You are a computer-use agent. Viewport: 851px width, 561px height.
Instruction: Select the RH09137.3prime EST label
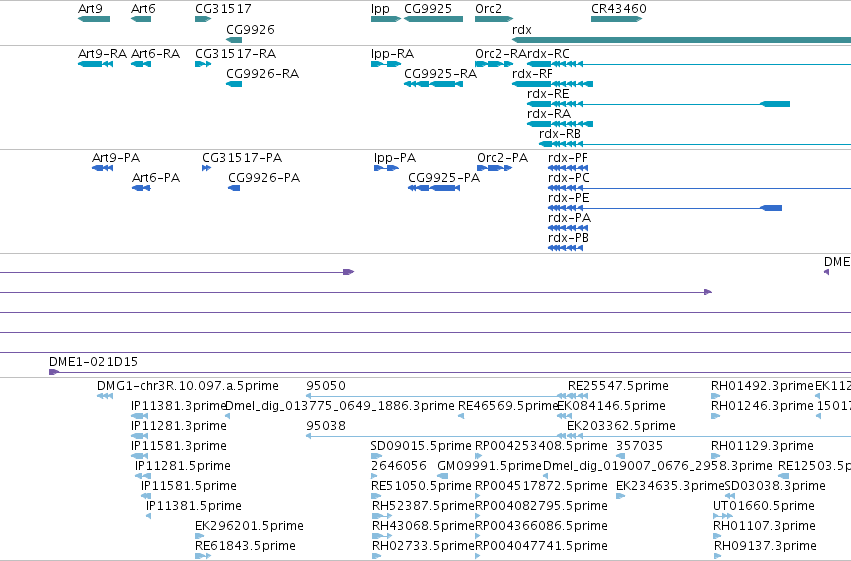765,546
